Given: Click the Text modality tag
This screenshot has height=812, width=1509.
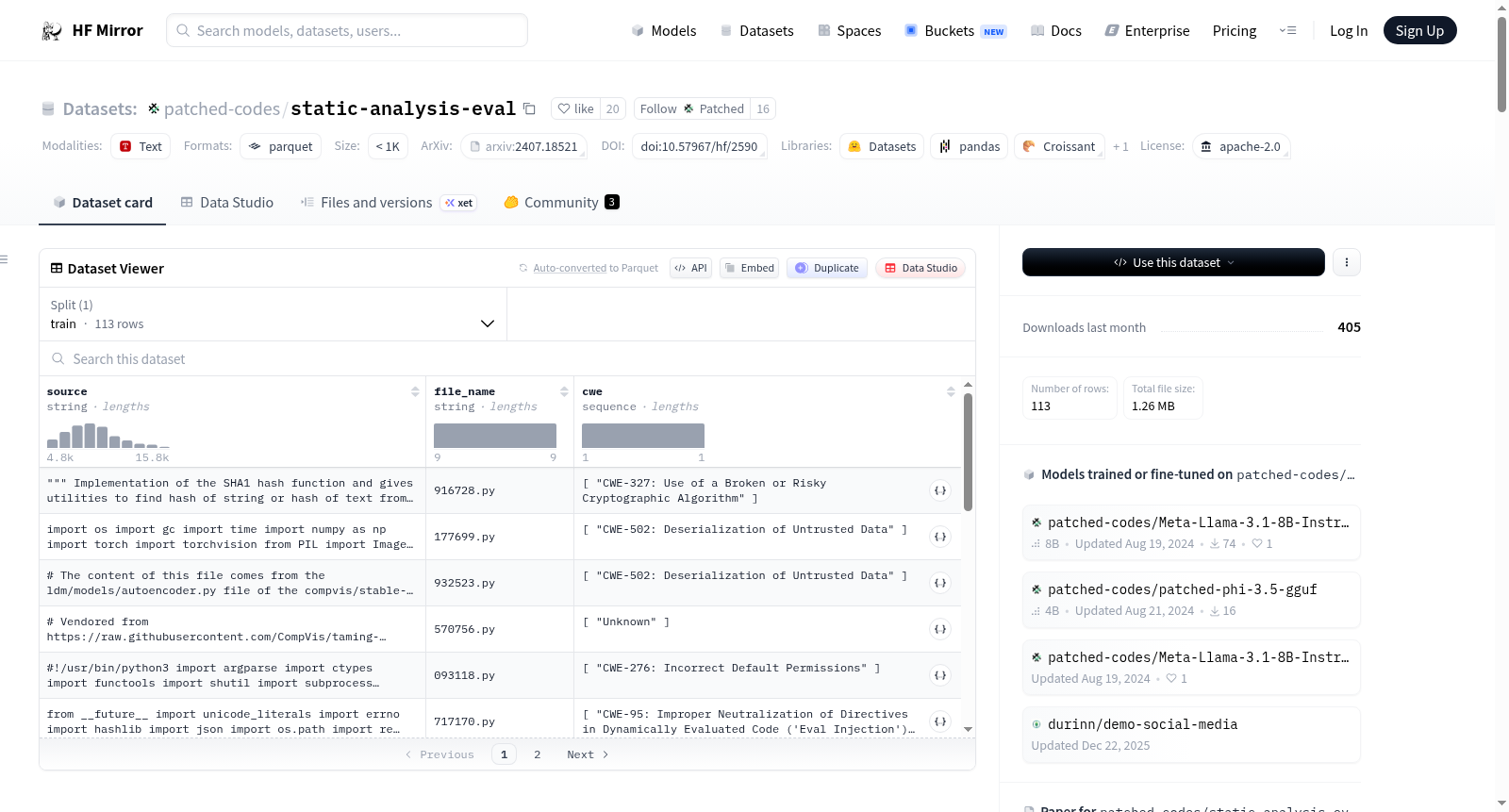Looking at the screenshot, I should coord(141,146).
